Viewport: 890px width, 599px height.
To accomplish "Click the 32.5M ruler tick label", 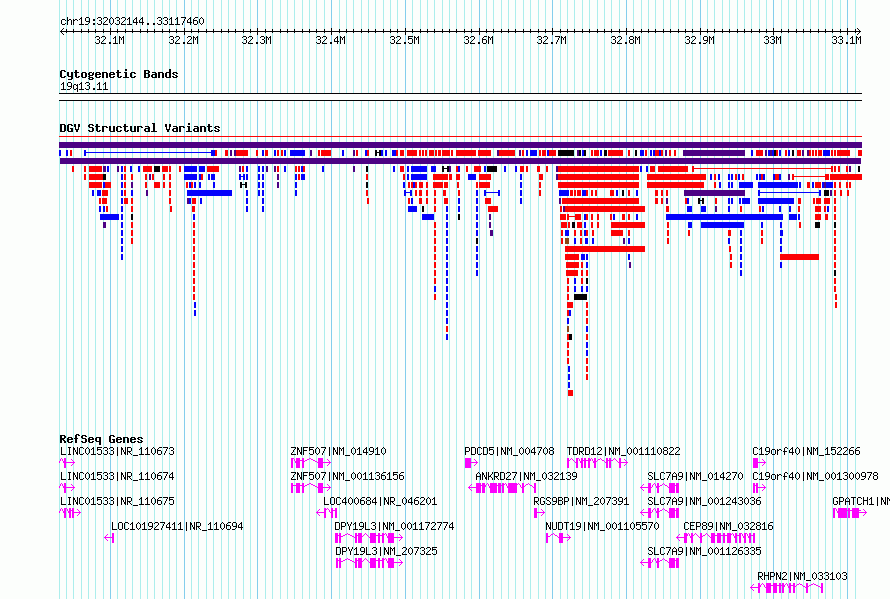I will point(405,40).
